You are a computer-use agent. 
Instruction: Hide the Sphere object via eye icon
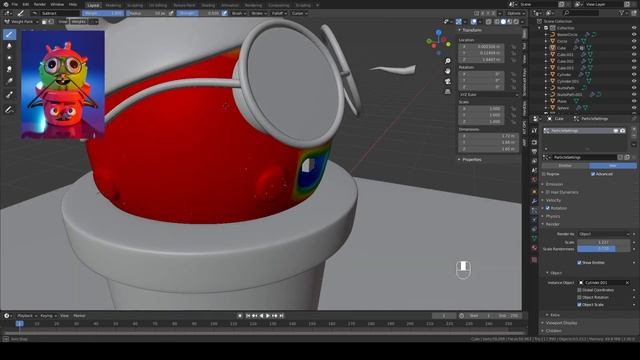point(634,108)
